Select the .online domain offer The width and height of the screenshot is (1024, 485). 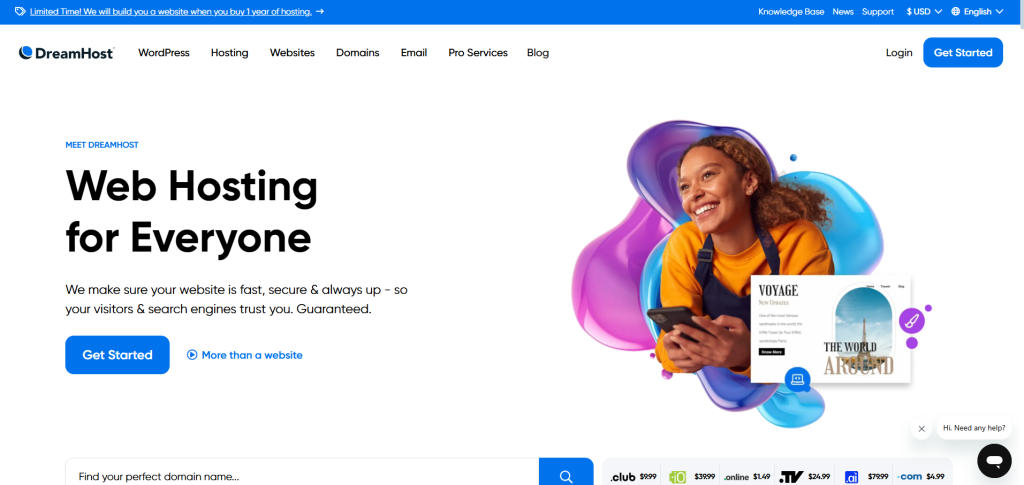(x=749, y=477)
